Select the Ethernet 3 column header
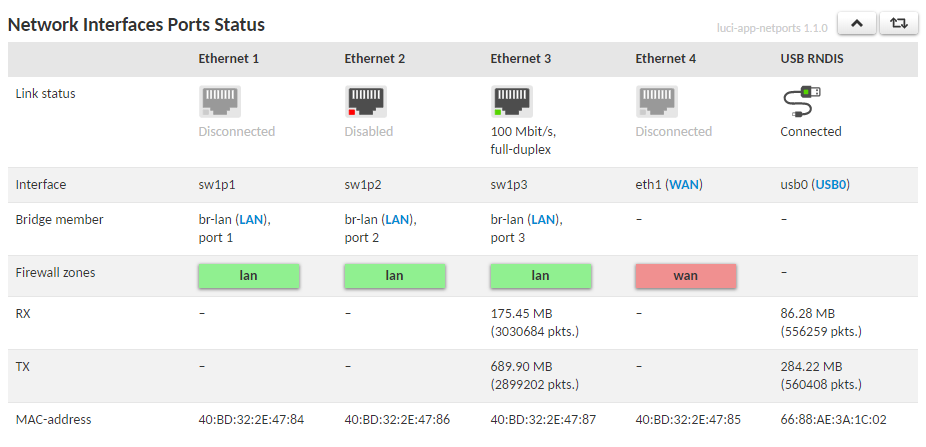Viewport: 926px width, 447px height. click(x=520, y=59)
